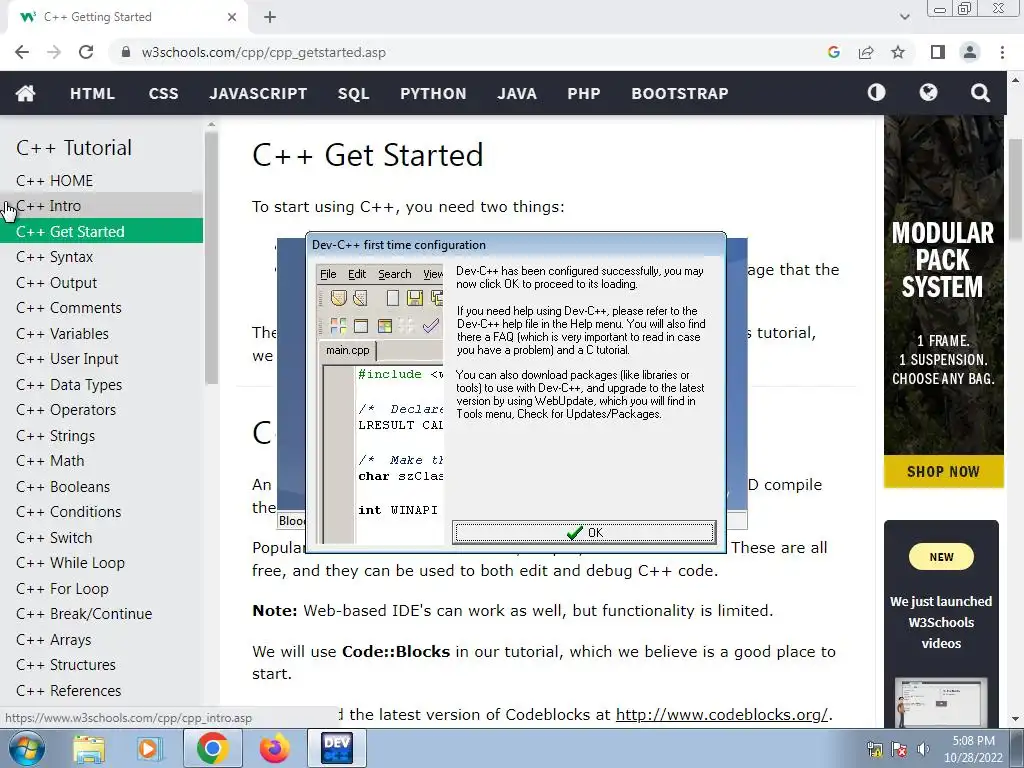Open C++ Comments sidebar link

(x=101, y=308)
